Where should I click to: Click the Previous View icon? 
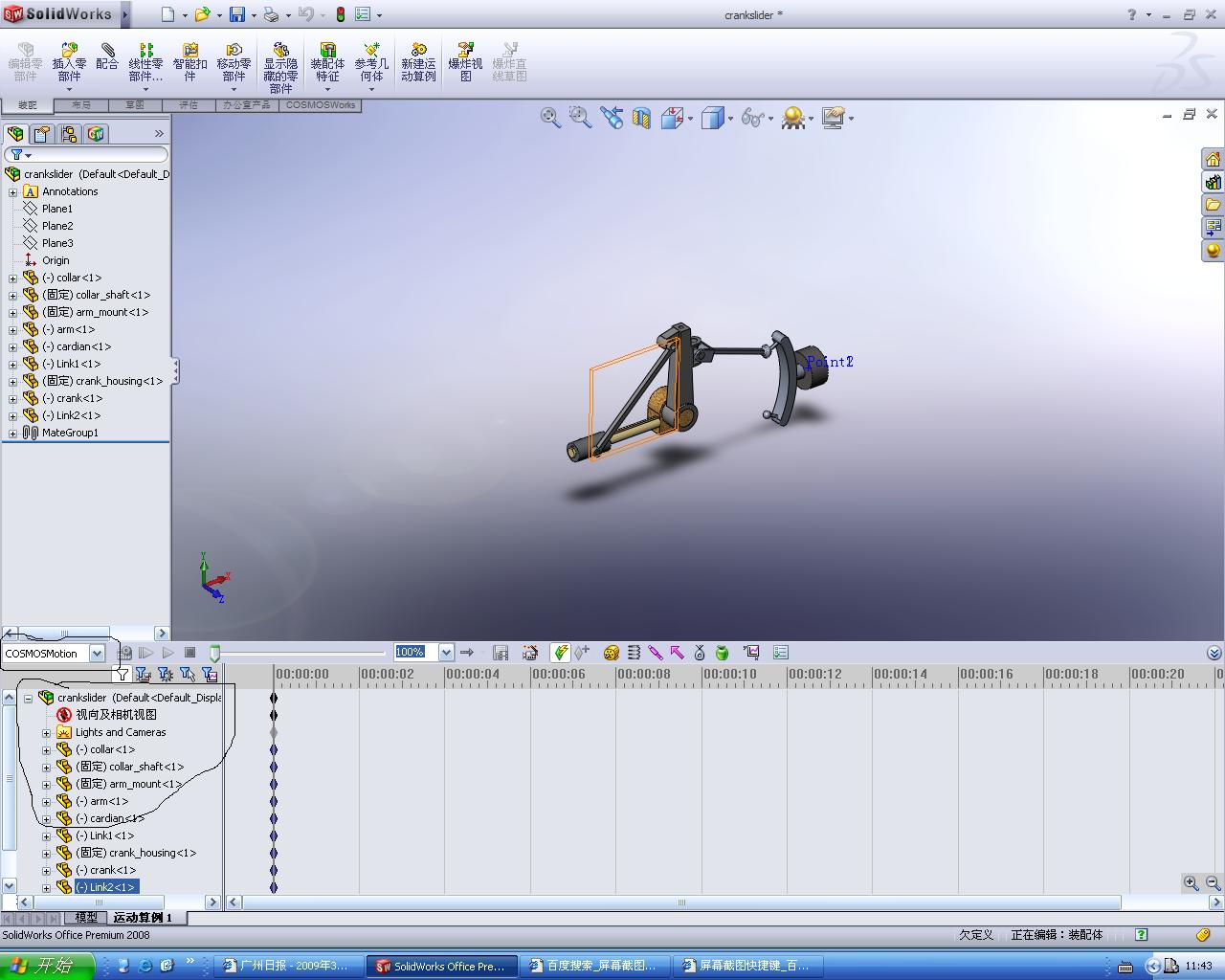pyautogui.click(x=611, y=118)
